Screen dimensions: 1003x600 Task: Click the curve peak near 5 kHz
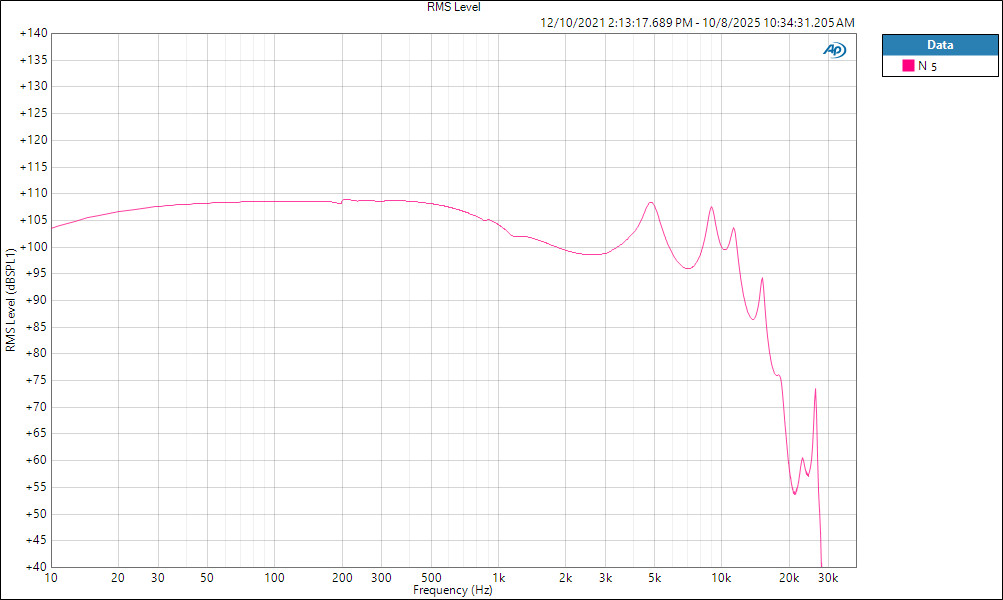[651, 202]
